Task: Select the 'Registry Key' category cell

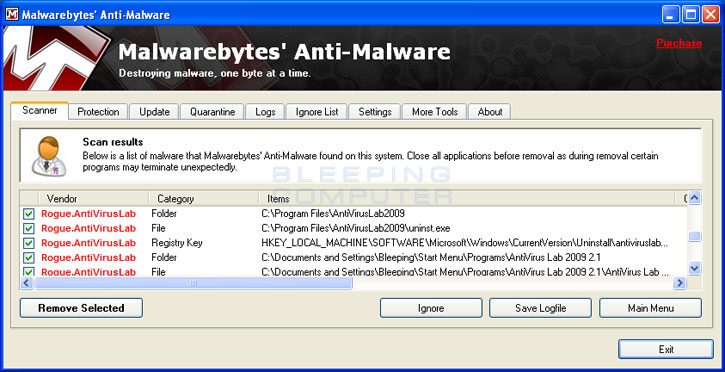Action: point(177,243)
